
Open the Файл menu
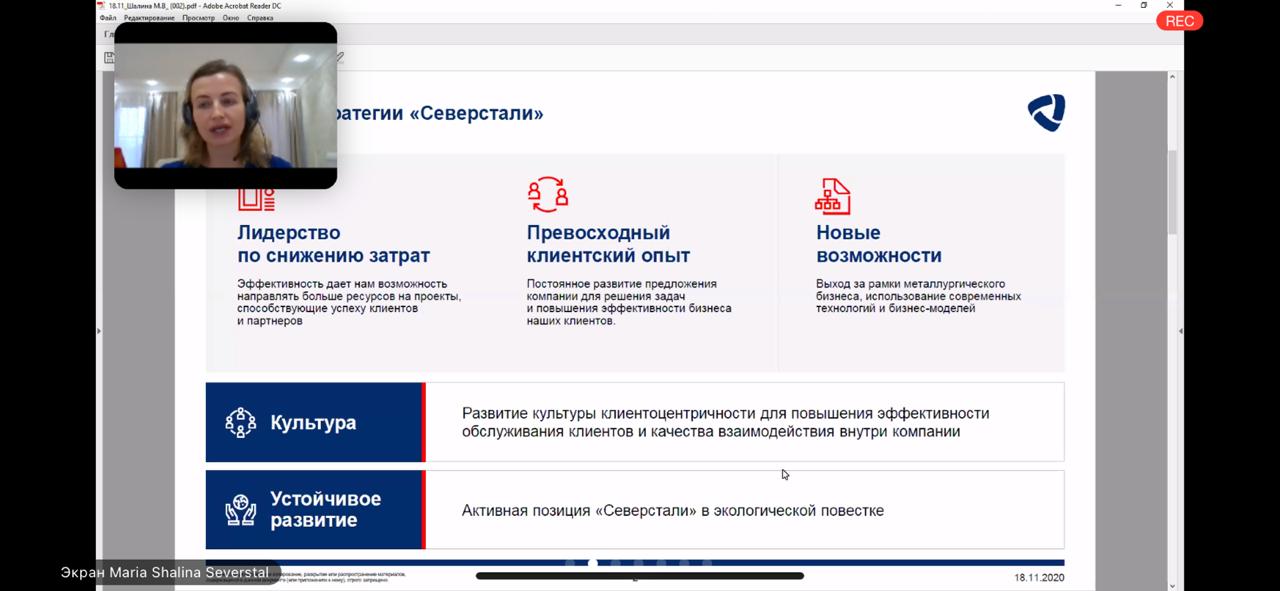[107, 18]
